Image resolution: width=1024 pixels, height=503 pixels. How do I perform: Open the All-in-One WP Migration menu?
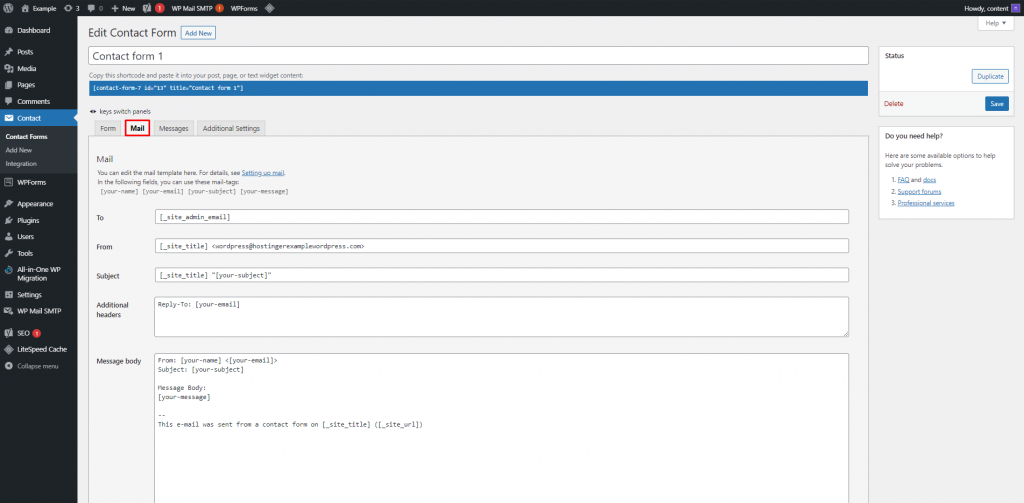[39, 274]
